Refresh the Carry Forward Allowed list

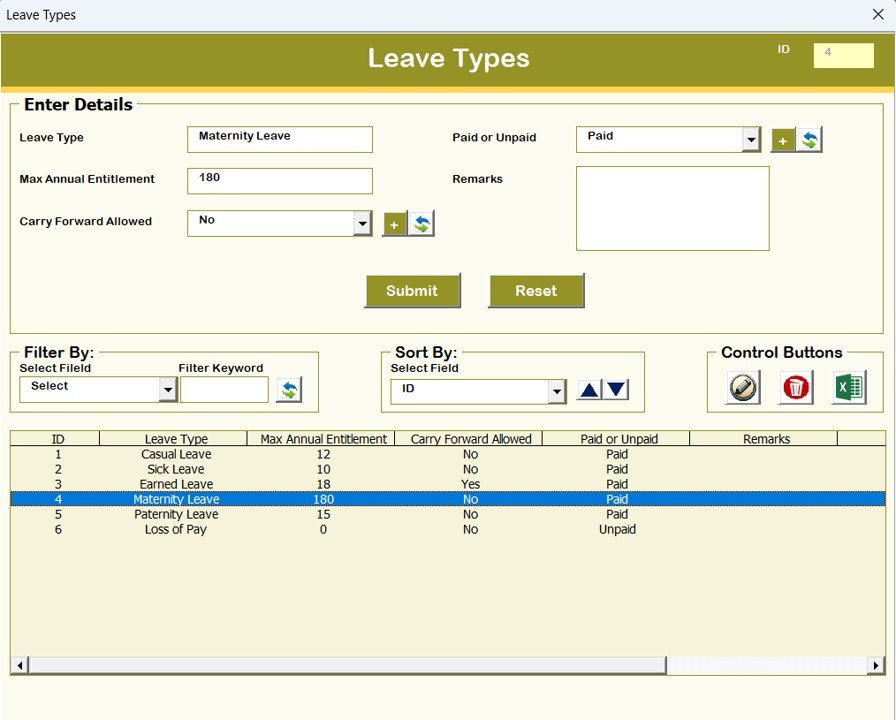pos(421,223)
